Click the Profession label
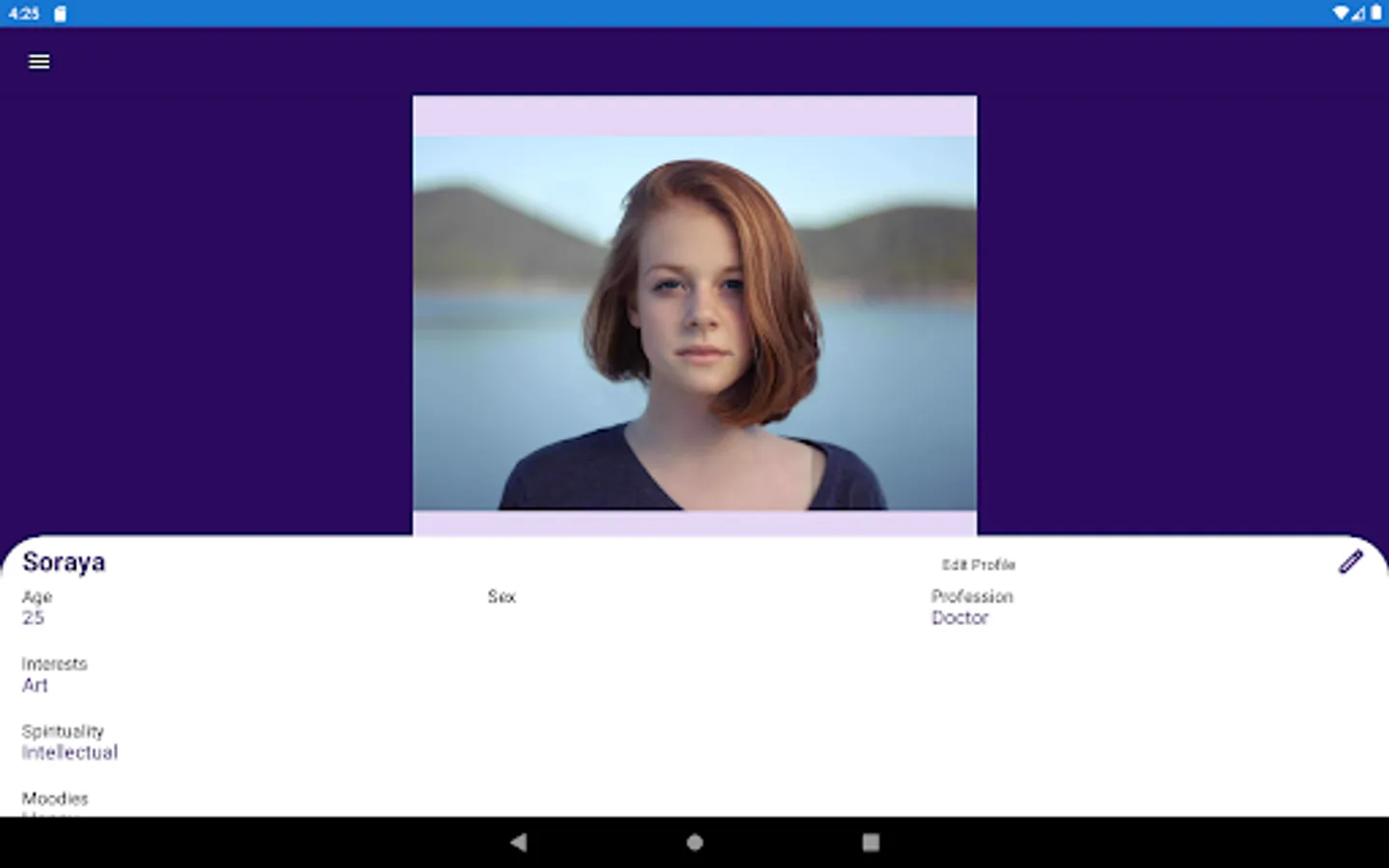The image size is (1389, 868). [x=972, y=597]
